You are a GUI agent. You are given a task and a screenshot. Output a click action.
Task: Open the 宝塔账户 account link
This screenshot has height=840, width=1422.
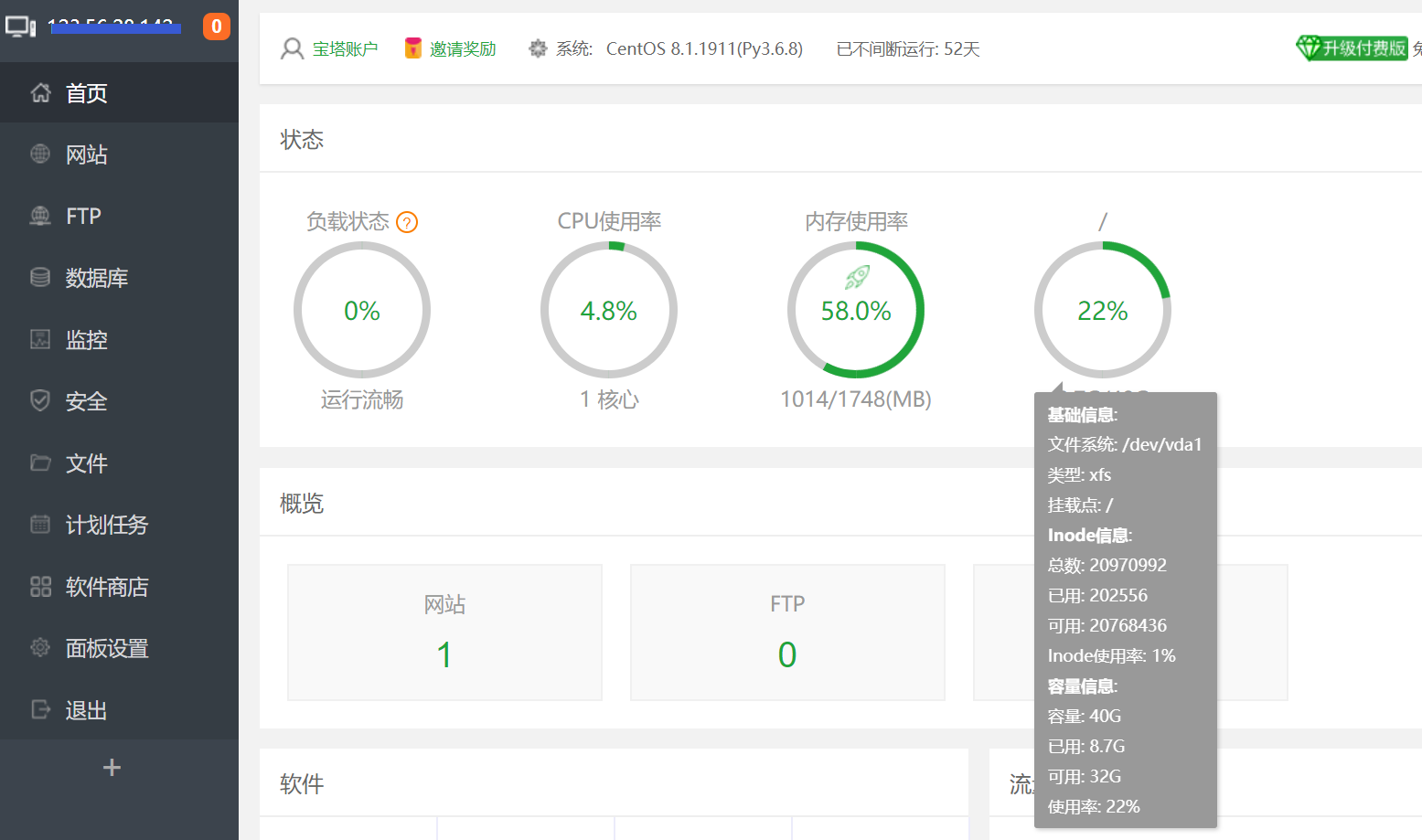point(345,49)
